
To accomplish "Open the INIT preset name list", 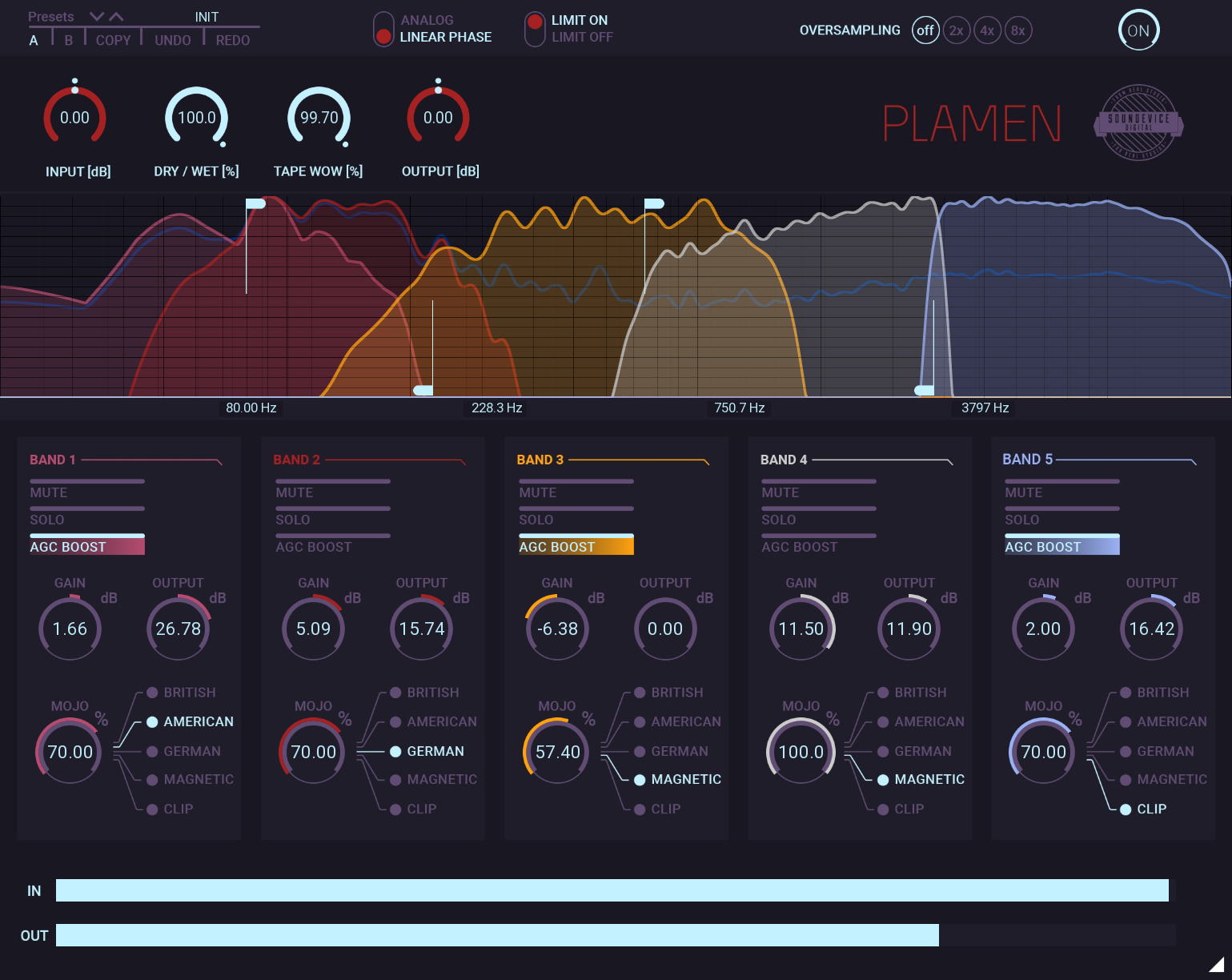I will (x=207, y=17).
